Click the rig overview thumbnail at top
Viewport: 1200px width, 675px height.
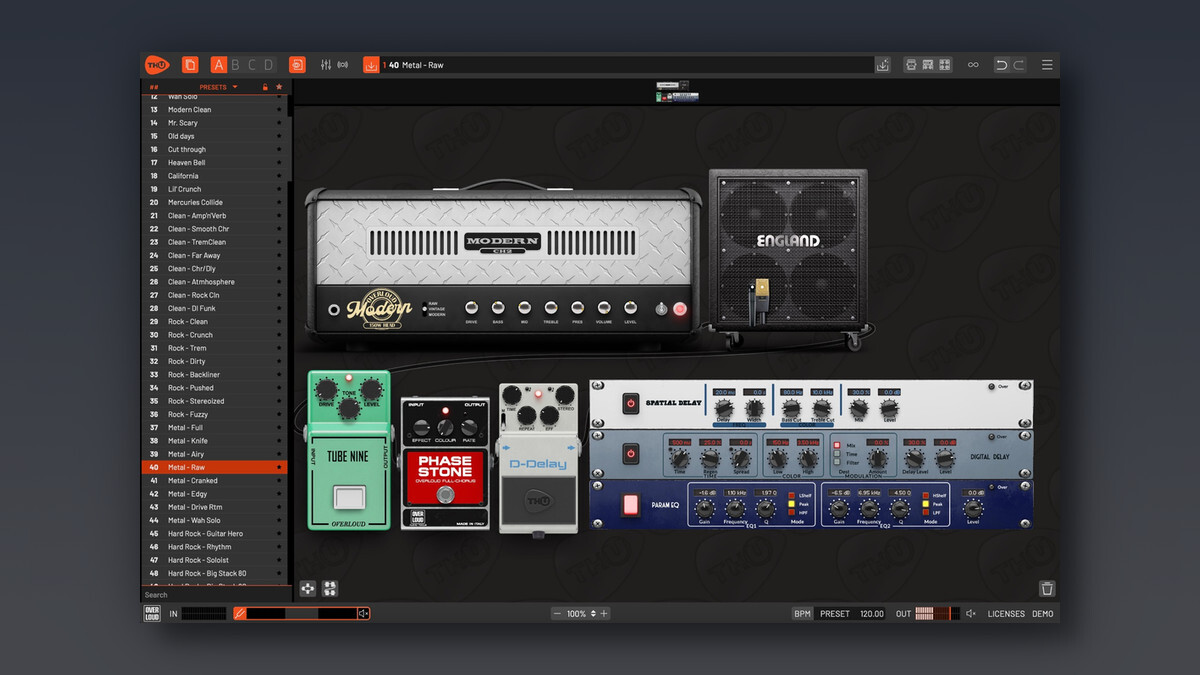[x=677, y=94]
